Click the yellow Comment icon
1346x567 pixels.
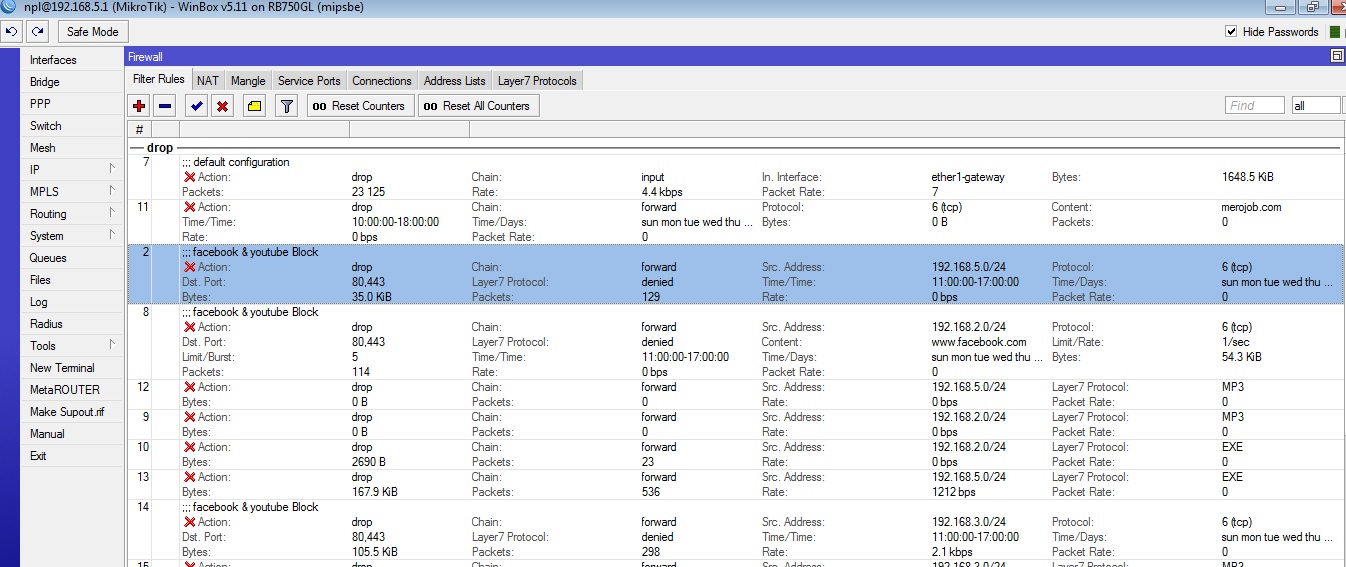(254, 106)
